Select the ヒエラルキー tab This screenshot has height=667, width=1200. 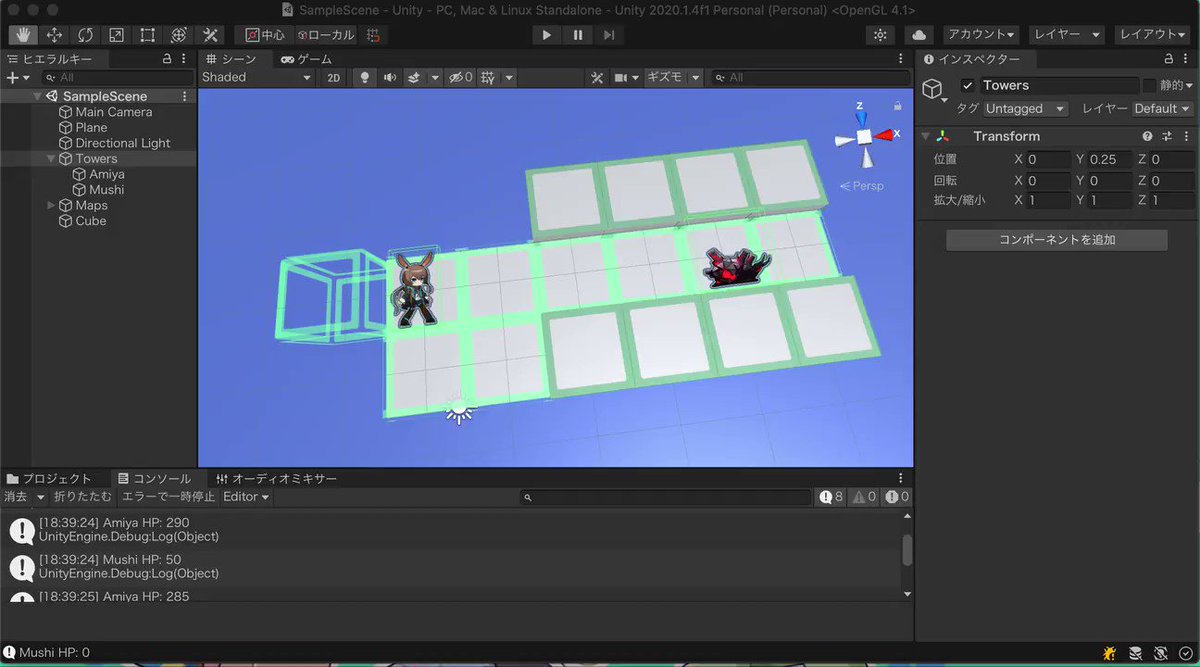tap(49, 59)
